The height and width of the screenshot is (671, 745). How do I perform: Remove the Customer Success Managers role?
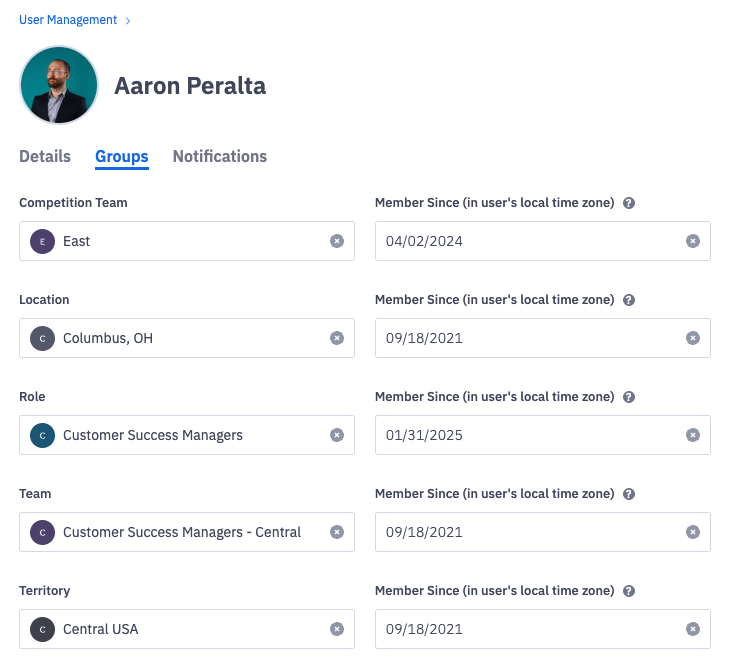(x=337, y=435)
